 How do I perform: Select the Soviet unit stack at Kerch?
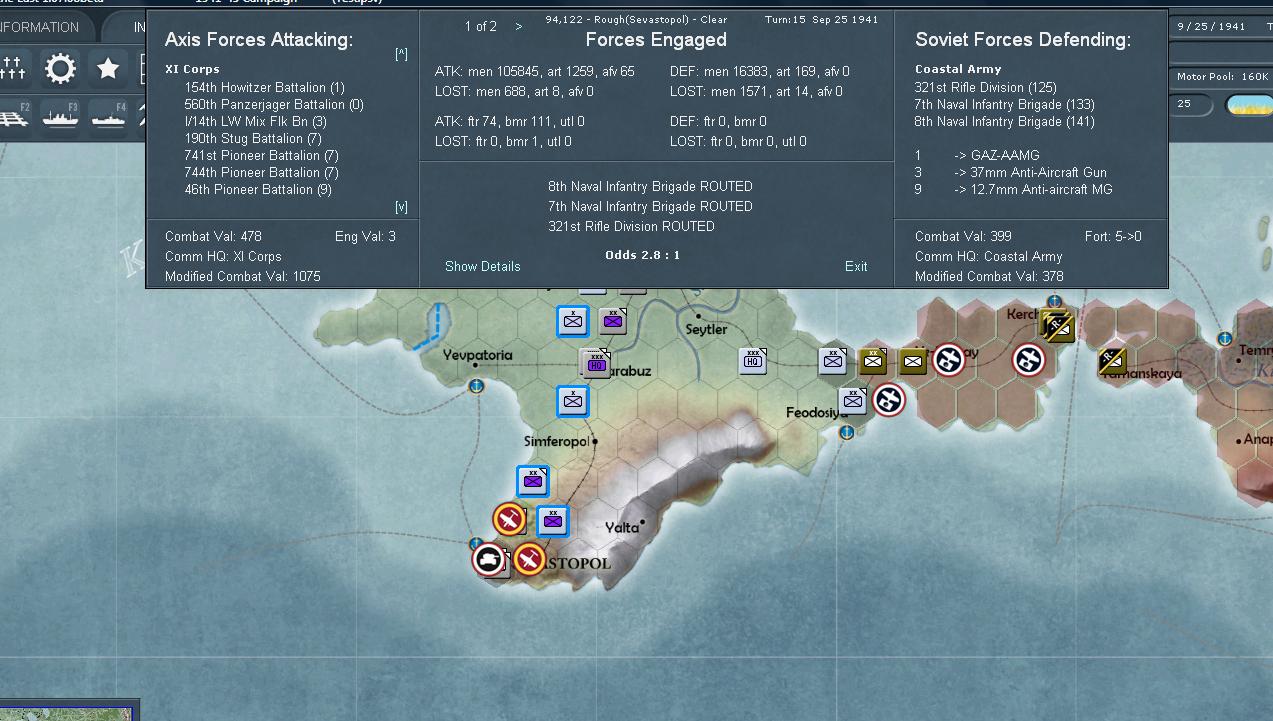[x=1057, y=325]
